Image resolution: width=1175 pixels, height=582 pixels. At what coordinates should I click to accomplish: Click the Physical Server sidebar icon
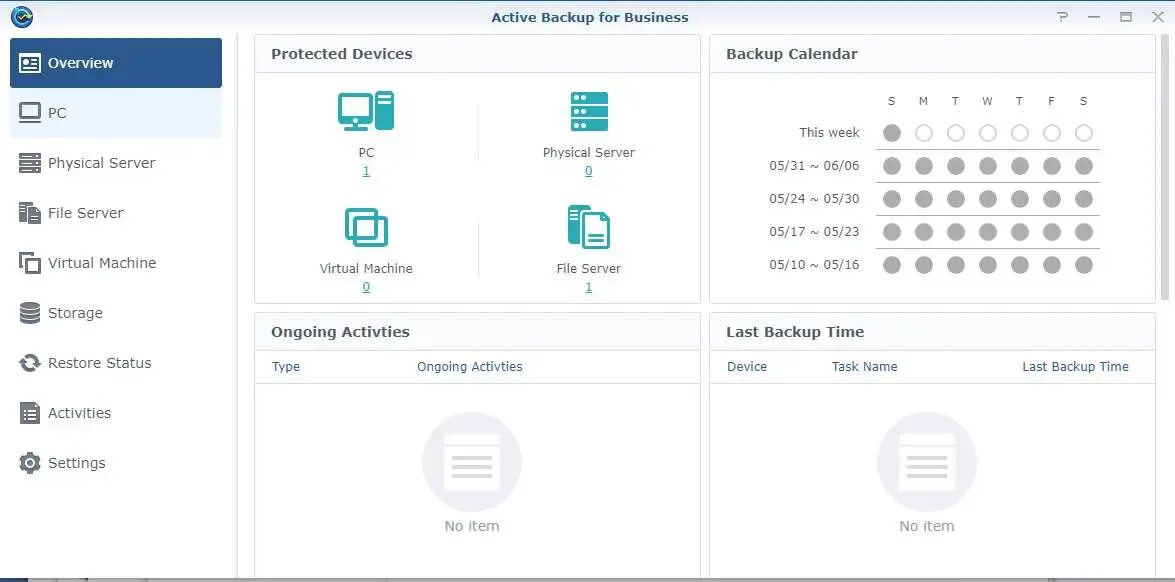point(30,163)
